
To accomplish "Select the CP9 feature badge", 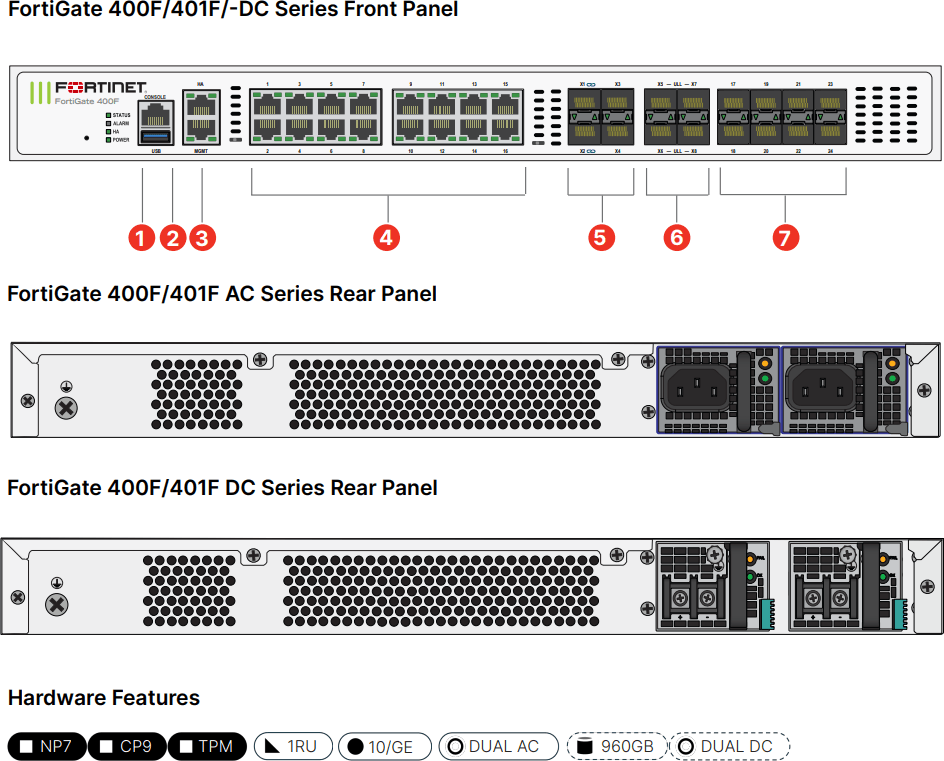I will tap(127, 747).
